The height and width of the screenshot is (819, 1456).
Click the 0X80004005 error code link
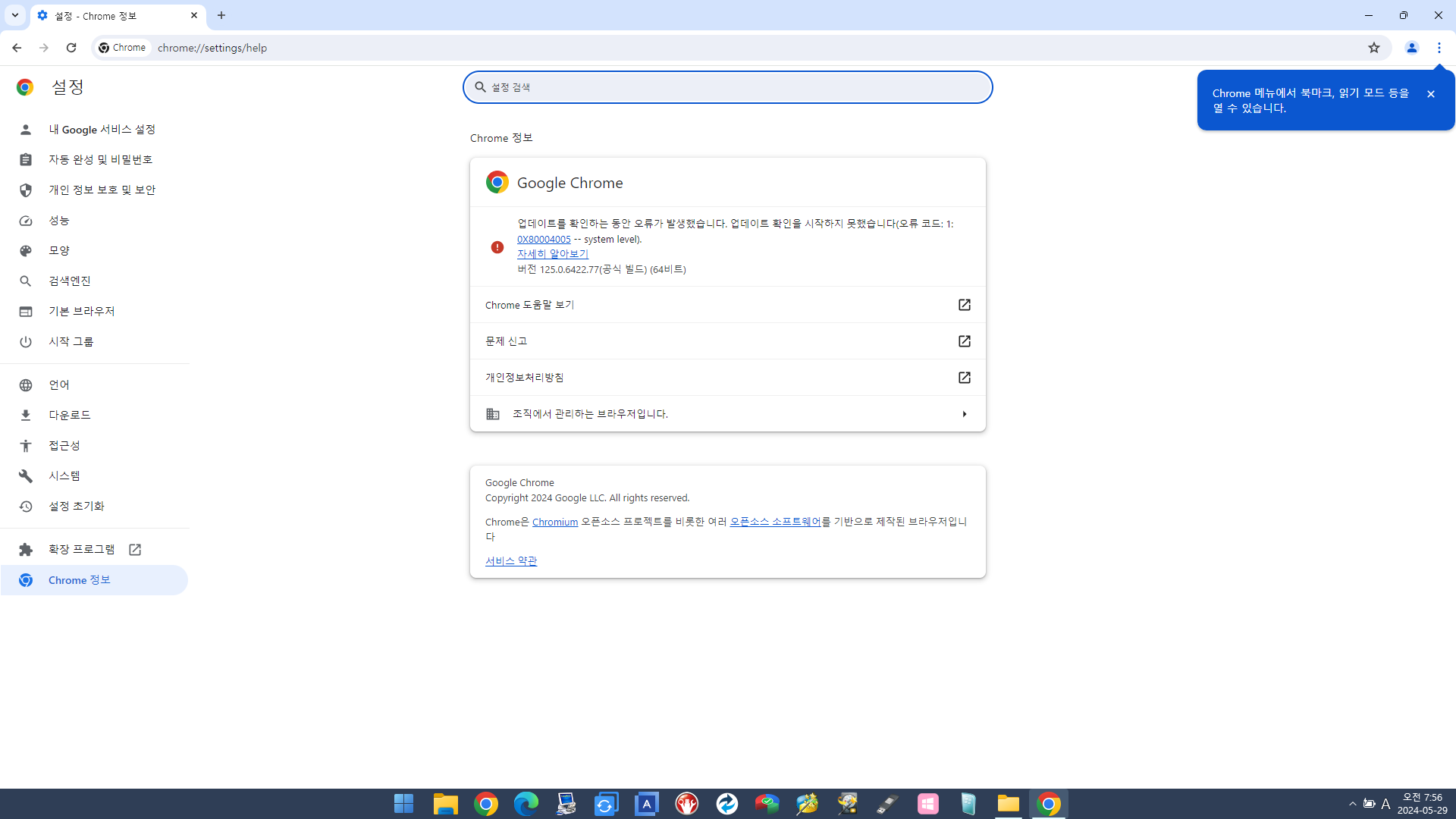[544, 240]
